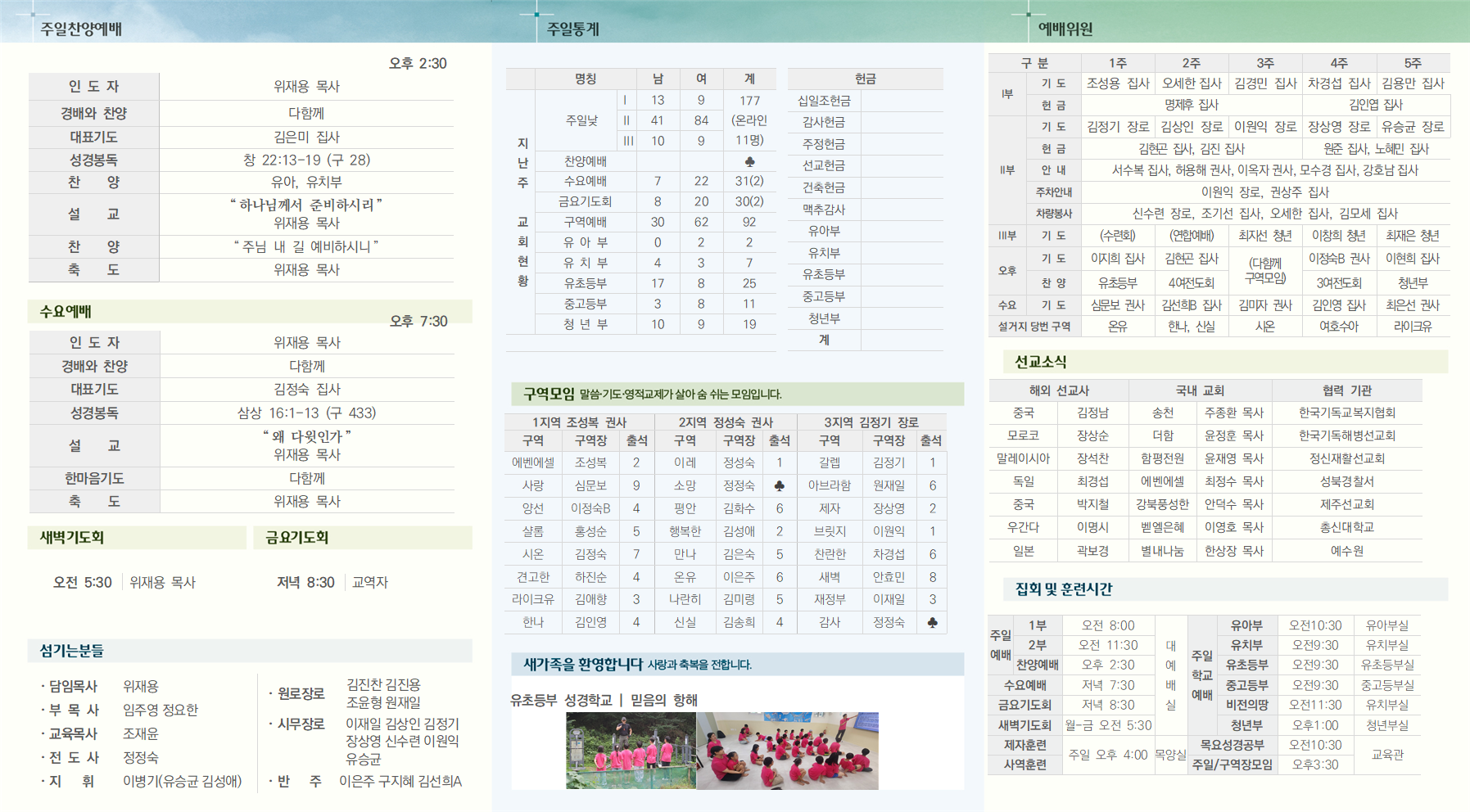Click the 한마음기도 row label
This screenshot has width=1470, height=812.
click(94, 478)
